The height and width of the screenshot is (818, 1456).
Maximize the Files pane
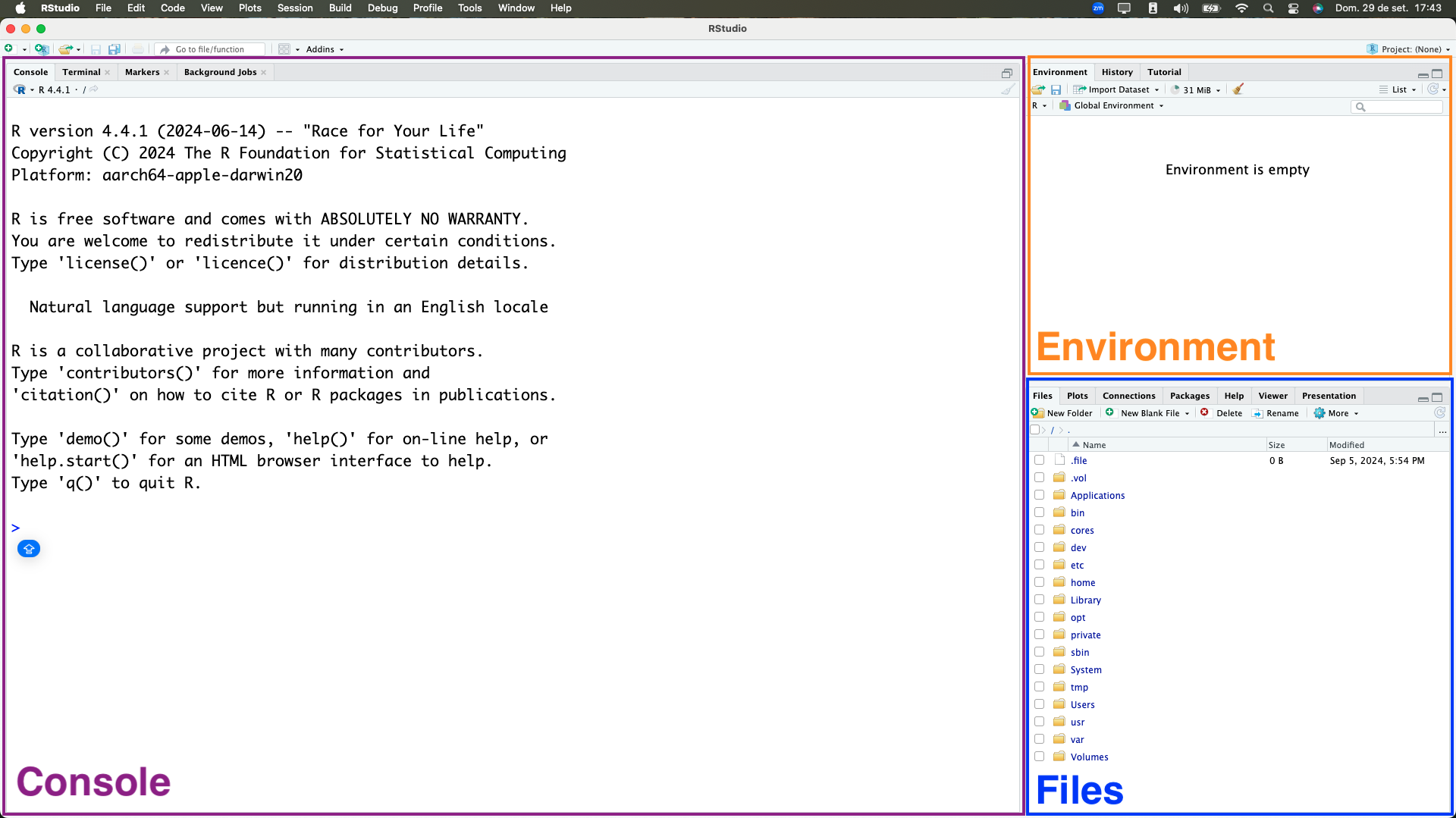click(x=1437, y=397)
